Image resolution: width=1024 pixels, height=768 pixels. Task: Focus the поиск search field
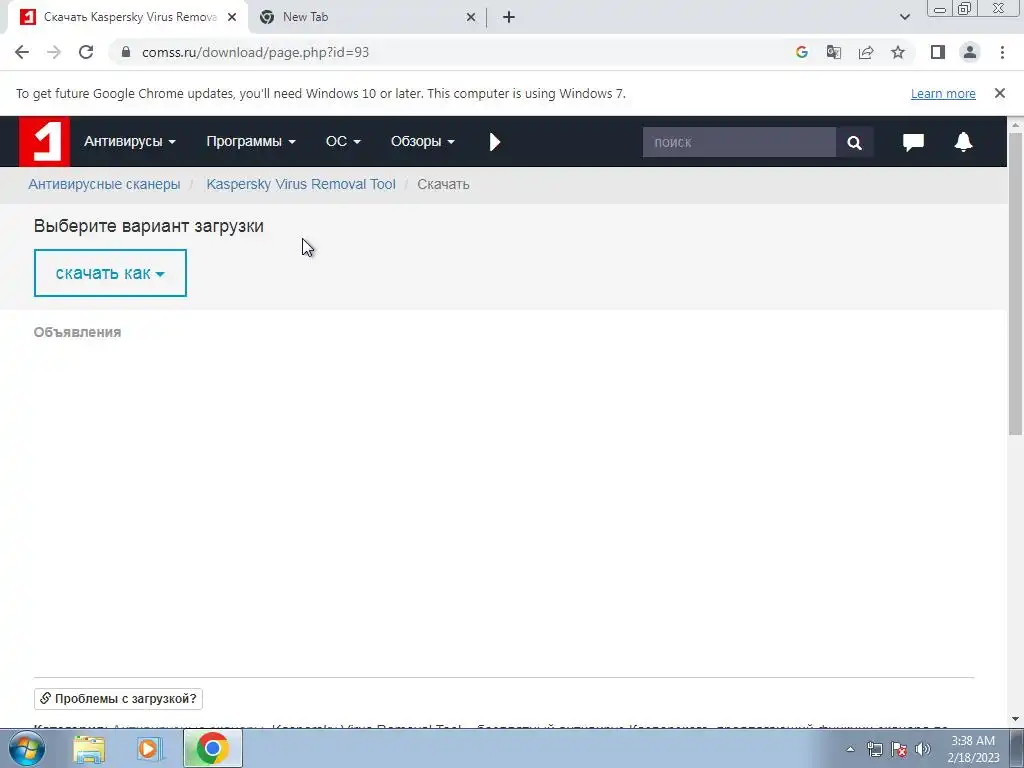739,142
